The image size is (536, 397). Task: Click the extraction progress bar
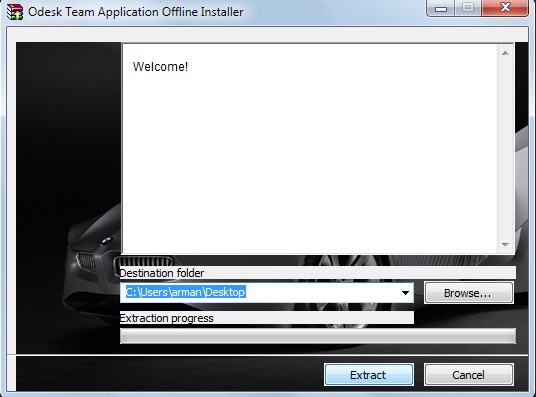point(318,336)
